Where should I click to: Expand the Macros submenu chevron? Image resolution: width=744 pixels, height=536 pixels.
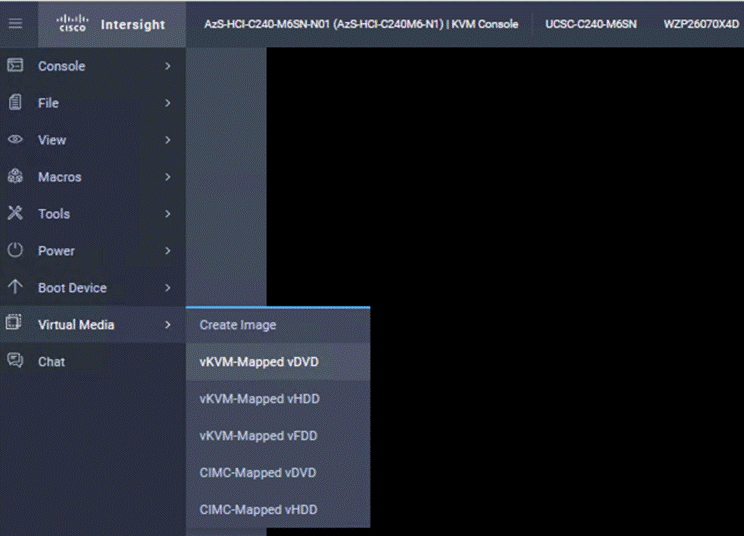pyautogui.click(x=167, y=177)
